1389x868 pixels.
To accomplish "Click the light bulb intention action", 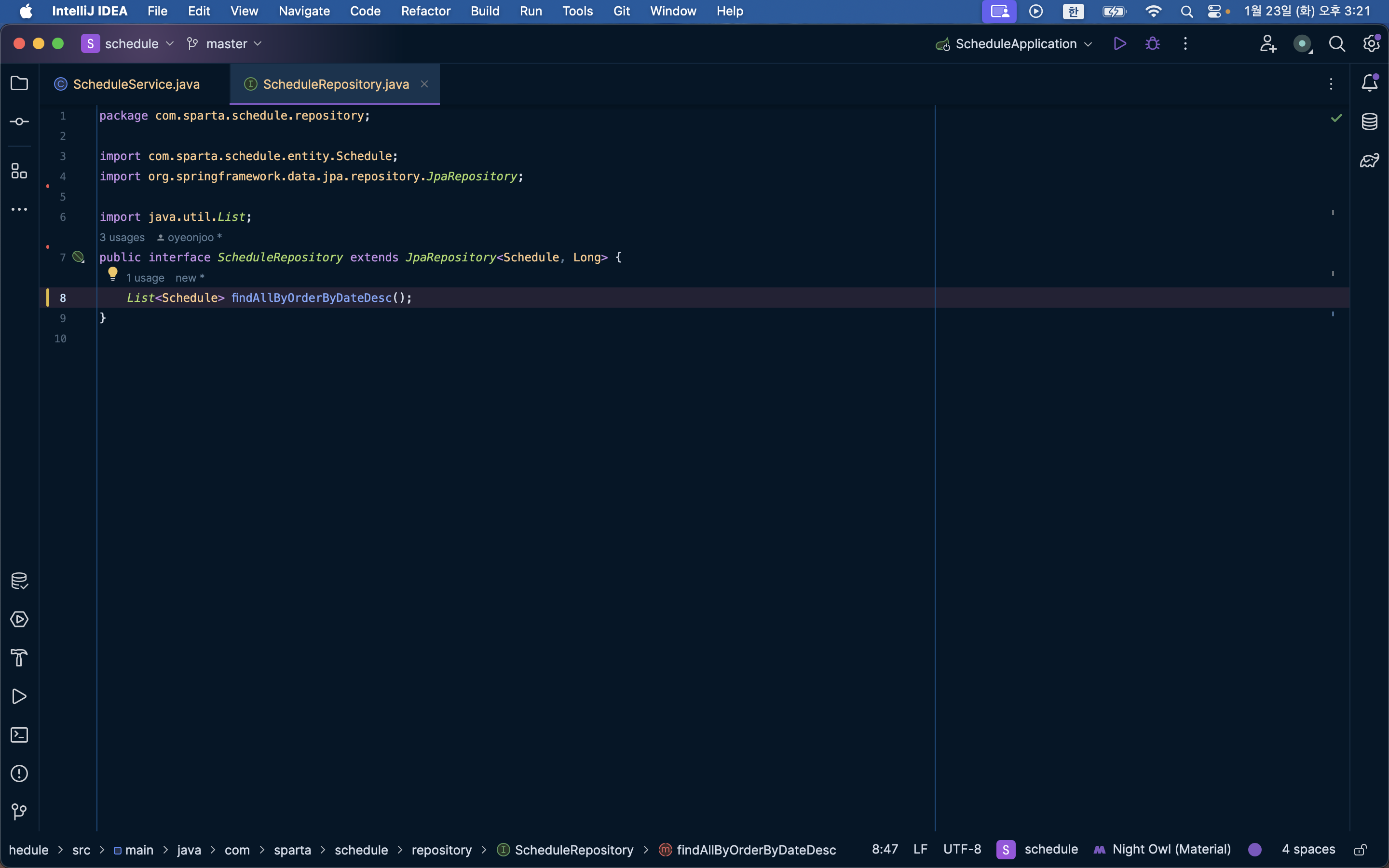I will coord(112,274).
